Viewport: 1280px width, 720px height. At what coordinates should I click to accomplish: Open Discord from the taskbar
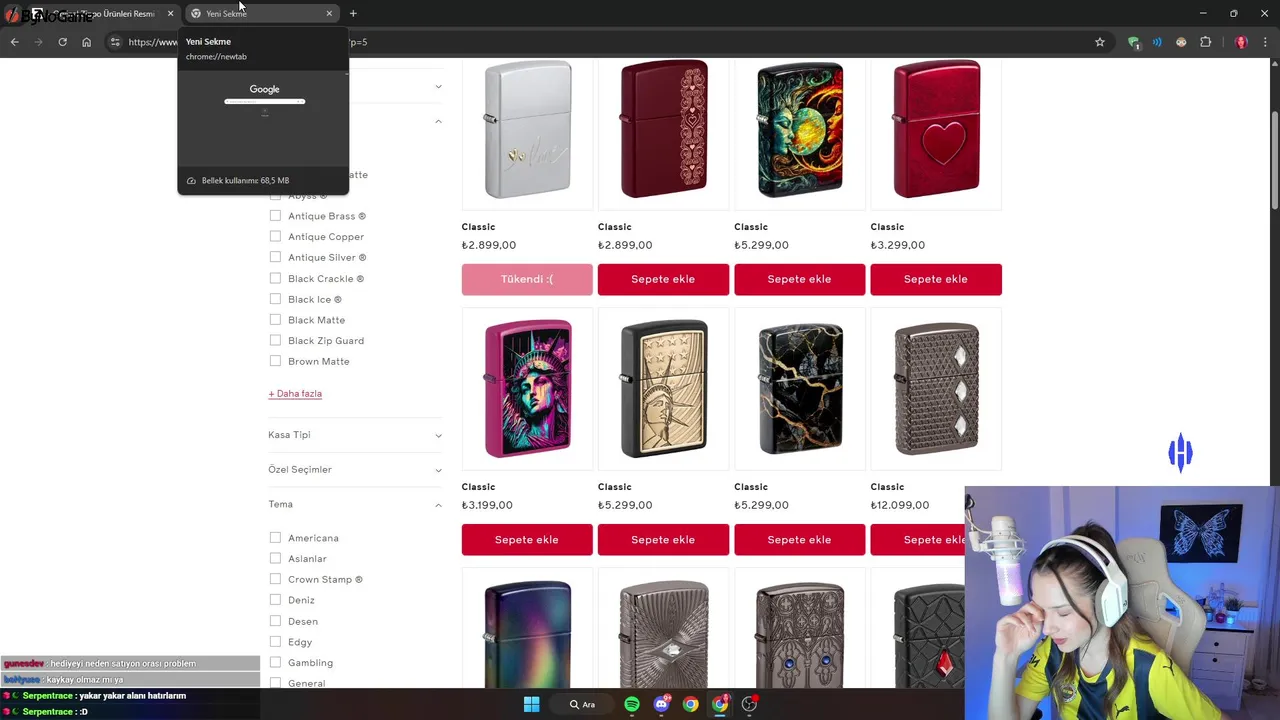661,704
